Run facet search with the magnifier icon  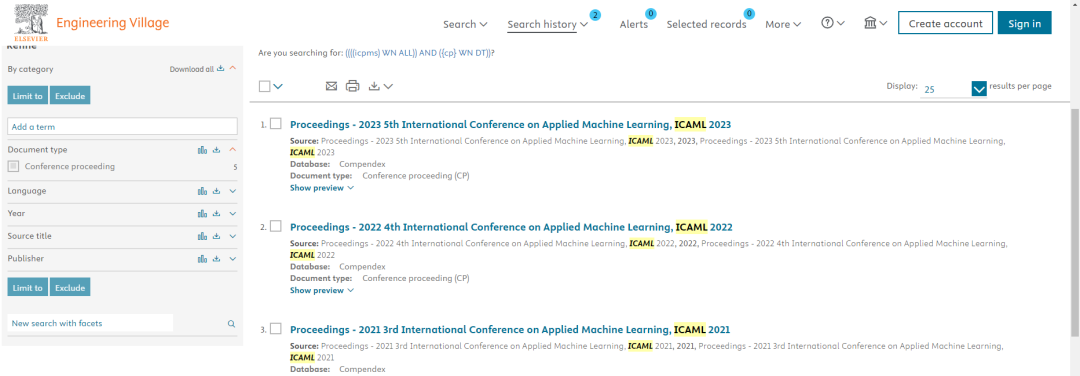(231, 323)
